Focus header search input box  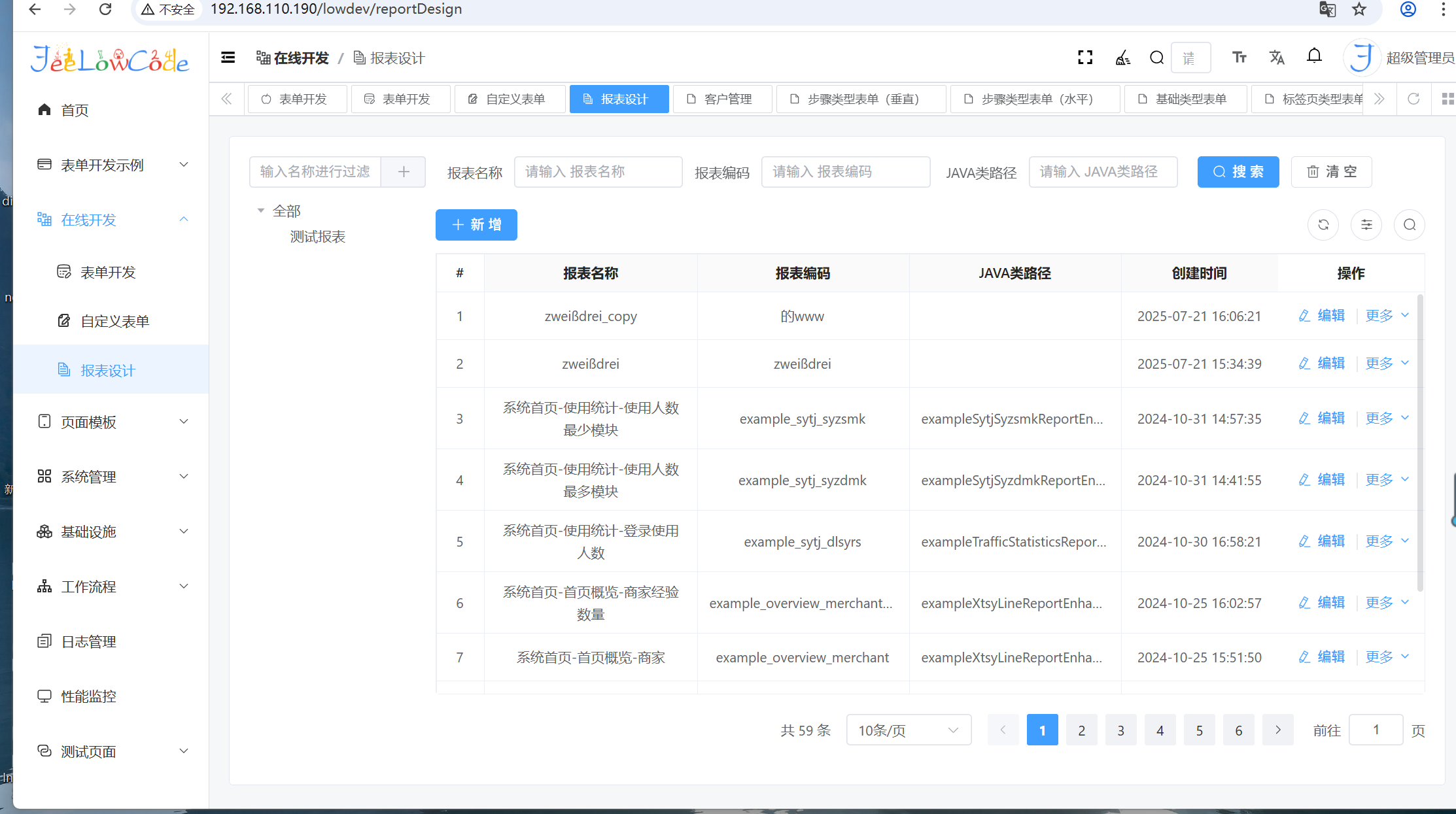tap(1190, 58)
